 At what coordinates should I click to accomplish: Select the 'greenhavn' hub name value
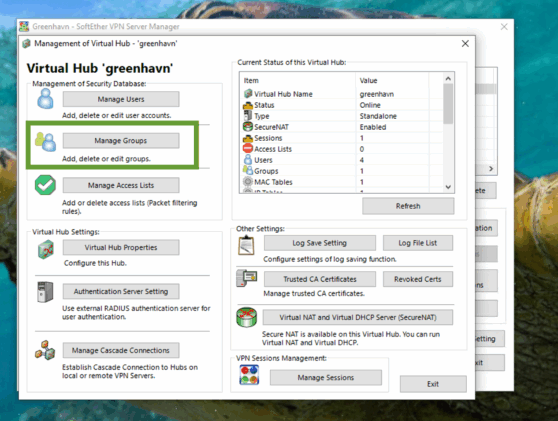point(377,94)
